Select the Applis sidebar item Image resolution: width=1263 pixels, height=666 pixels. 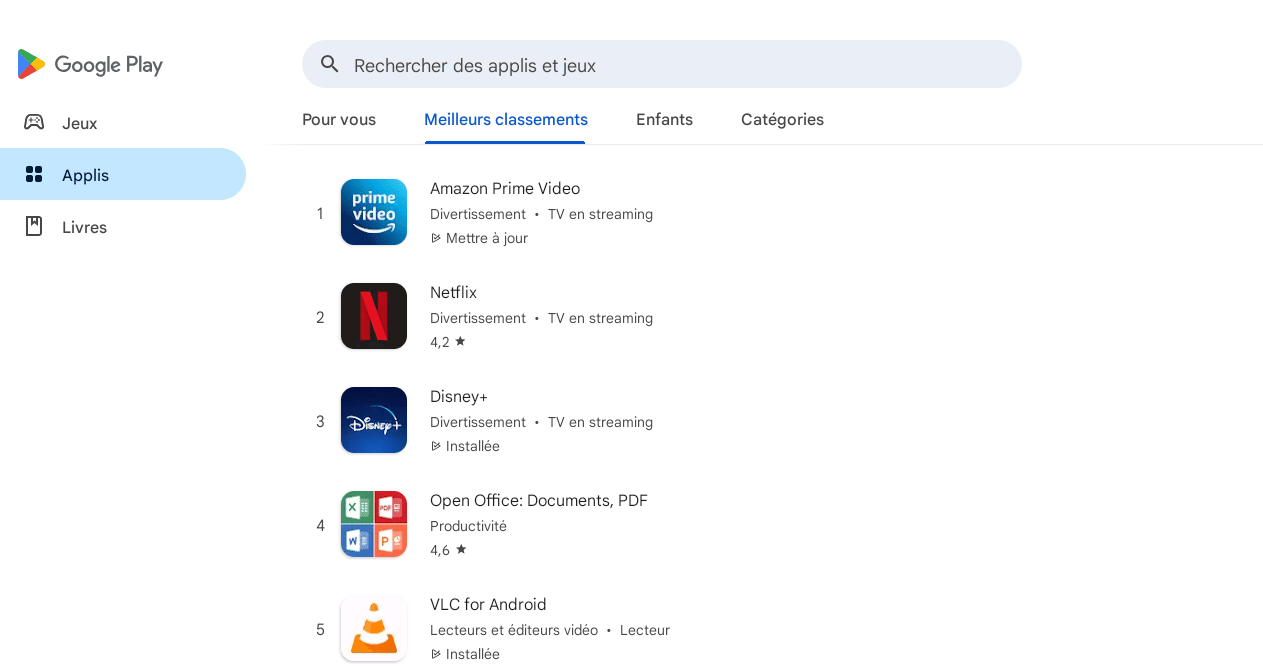click(123, 174)
